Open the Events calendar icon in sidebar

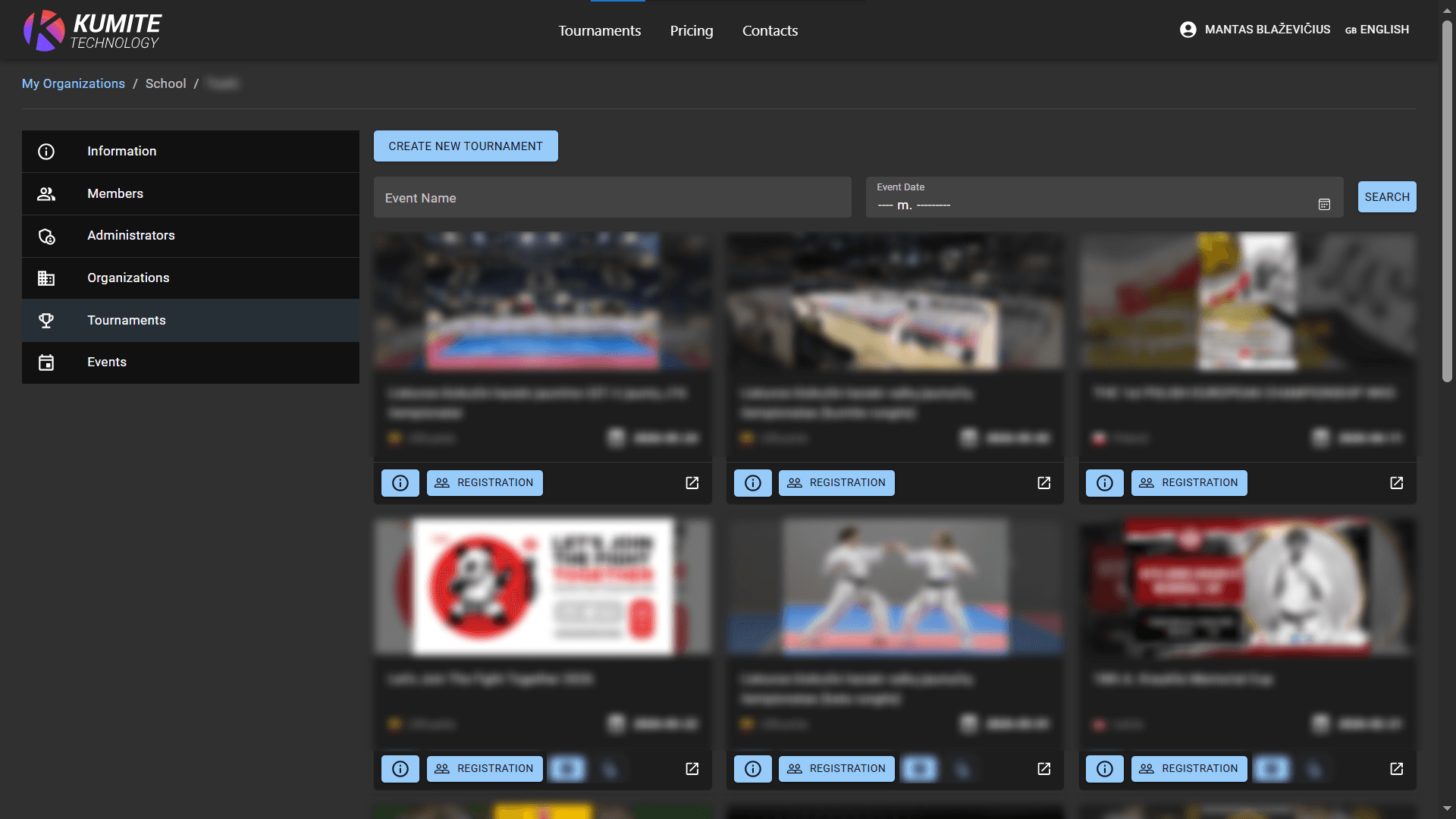(46, 362)
